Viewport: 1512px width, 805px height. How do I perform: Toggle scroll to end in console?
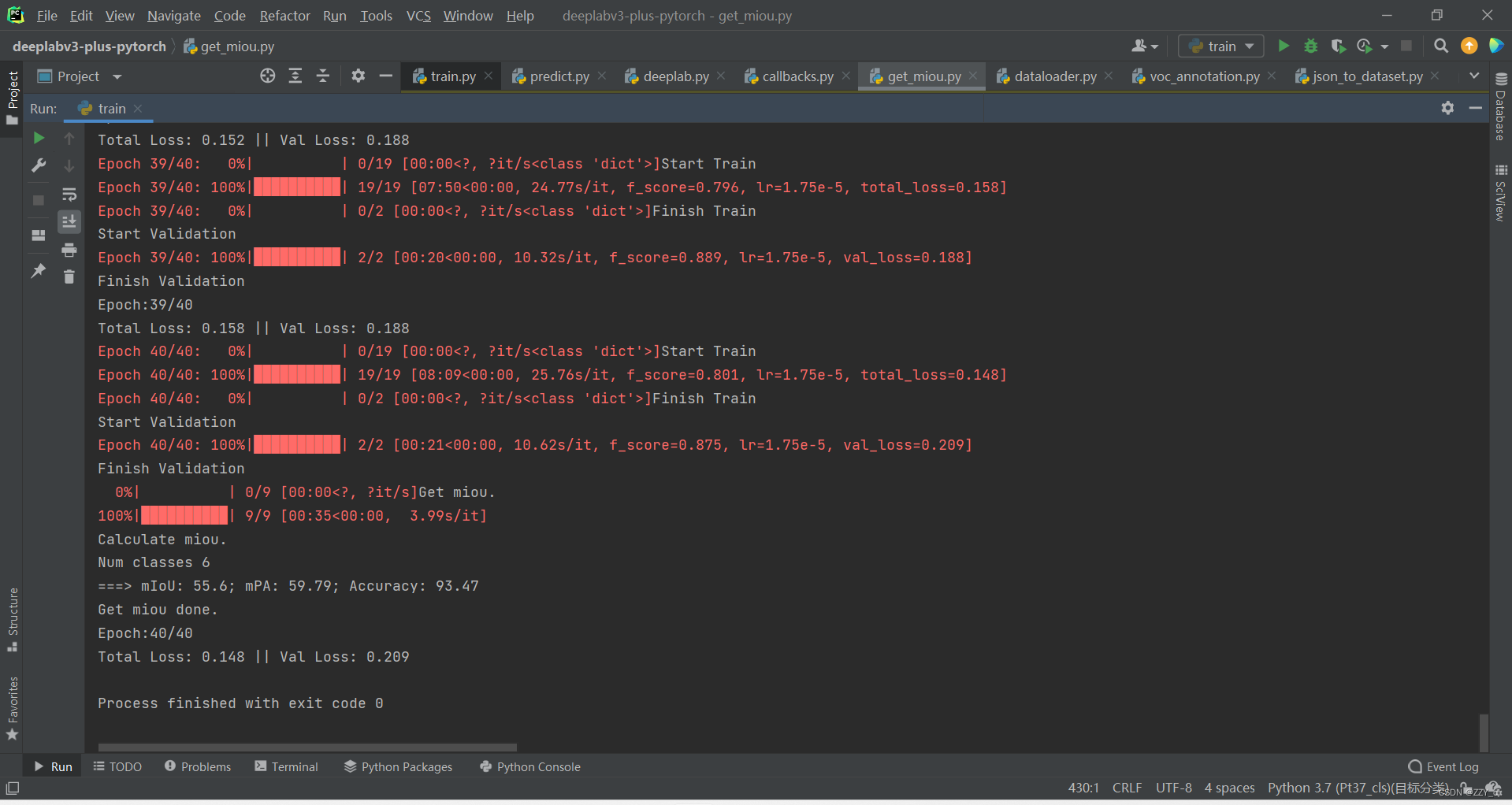pos(69,222)
